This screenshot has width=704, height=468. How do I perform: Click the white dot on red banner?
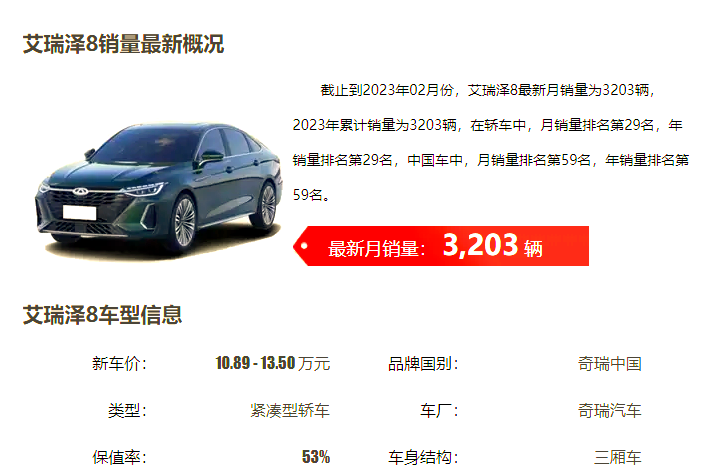pos(304,246)
